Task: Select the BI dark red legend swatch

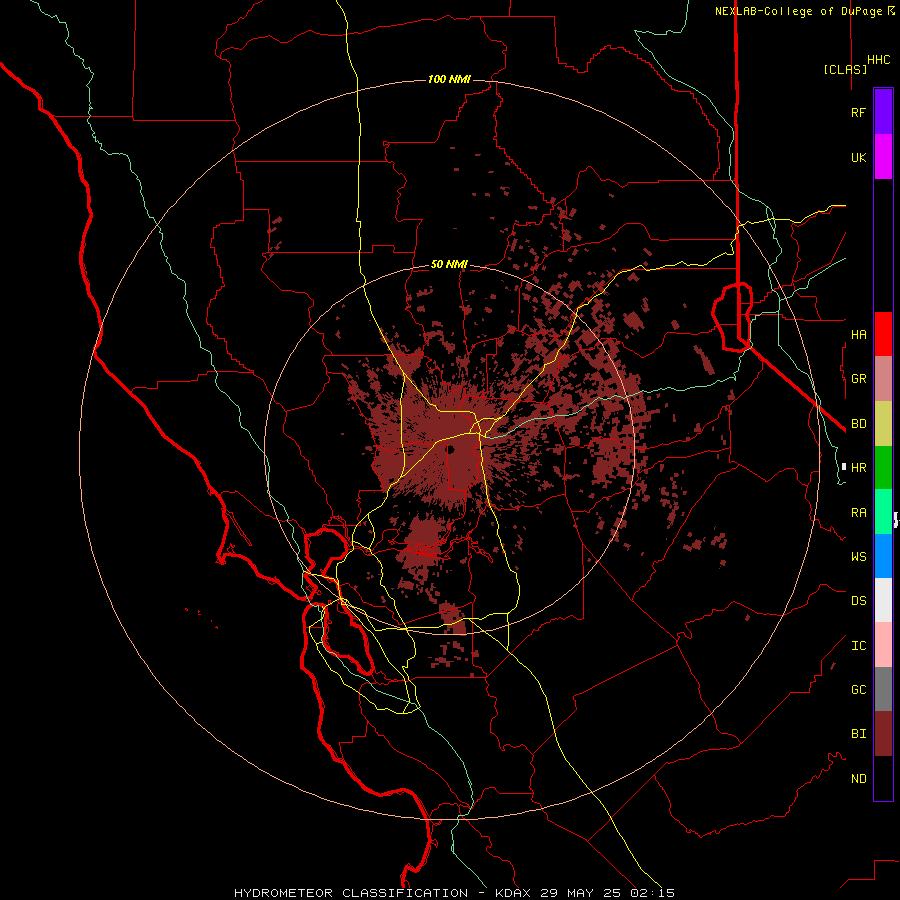Action: click(x=883, y=734)
